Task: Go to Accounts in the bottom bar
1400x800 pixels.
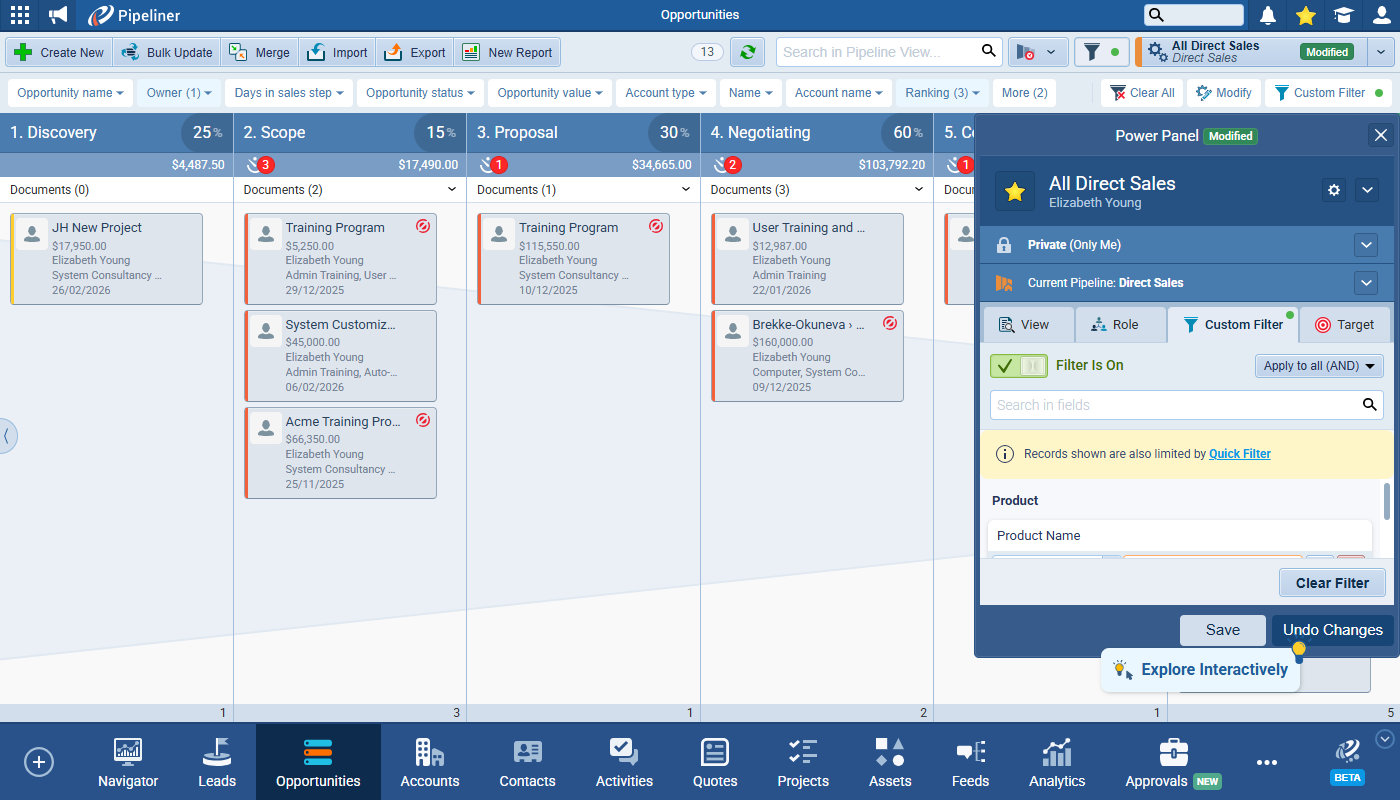Action: click(x=430, y=763)
